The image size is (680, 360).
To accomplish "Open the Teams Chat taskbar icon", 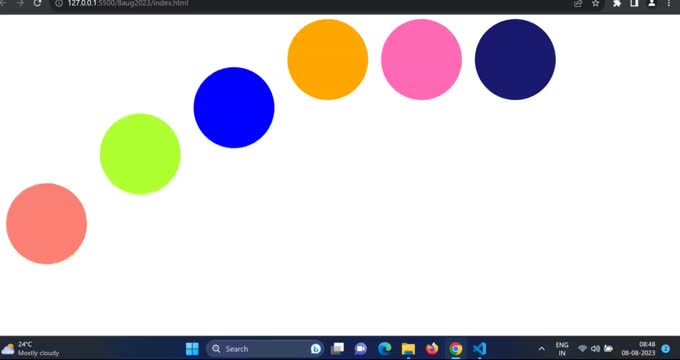I will [360, 349].
